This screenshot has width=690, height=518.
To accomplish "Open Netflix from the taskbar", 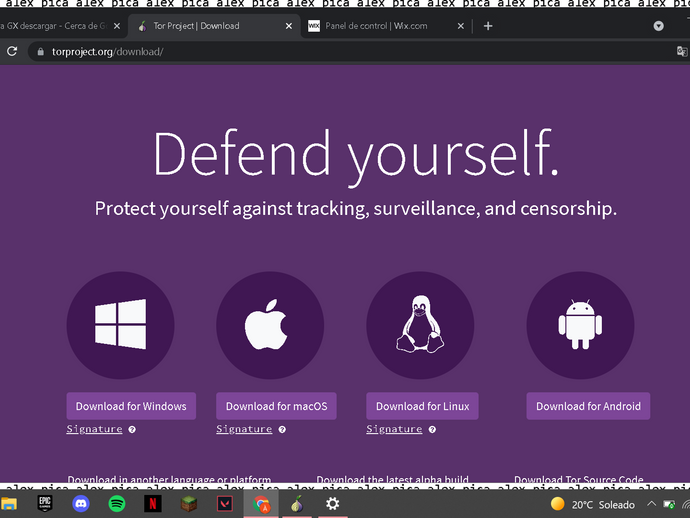I will [x=153, y=504].
